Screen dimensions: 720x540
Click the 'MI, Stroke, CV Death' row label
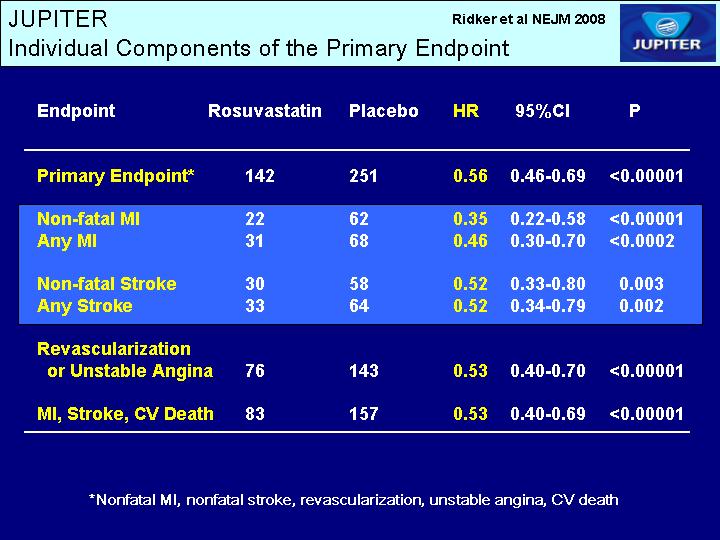[x=125, y=414]
